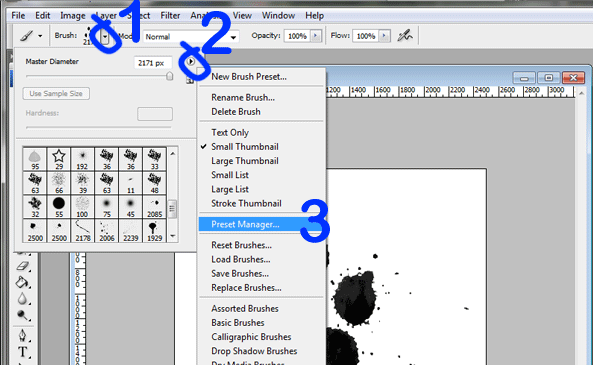Viewport: 593px width, 365px height.
Task: Click the brush list scroll down arrow
Action: point(172,236)
